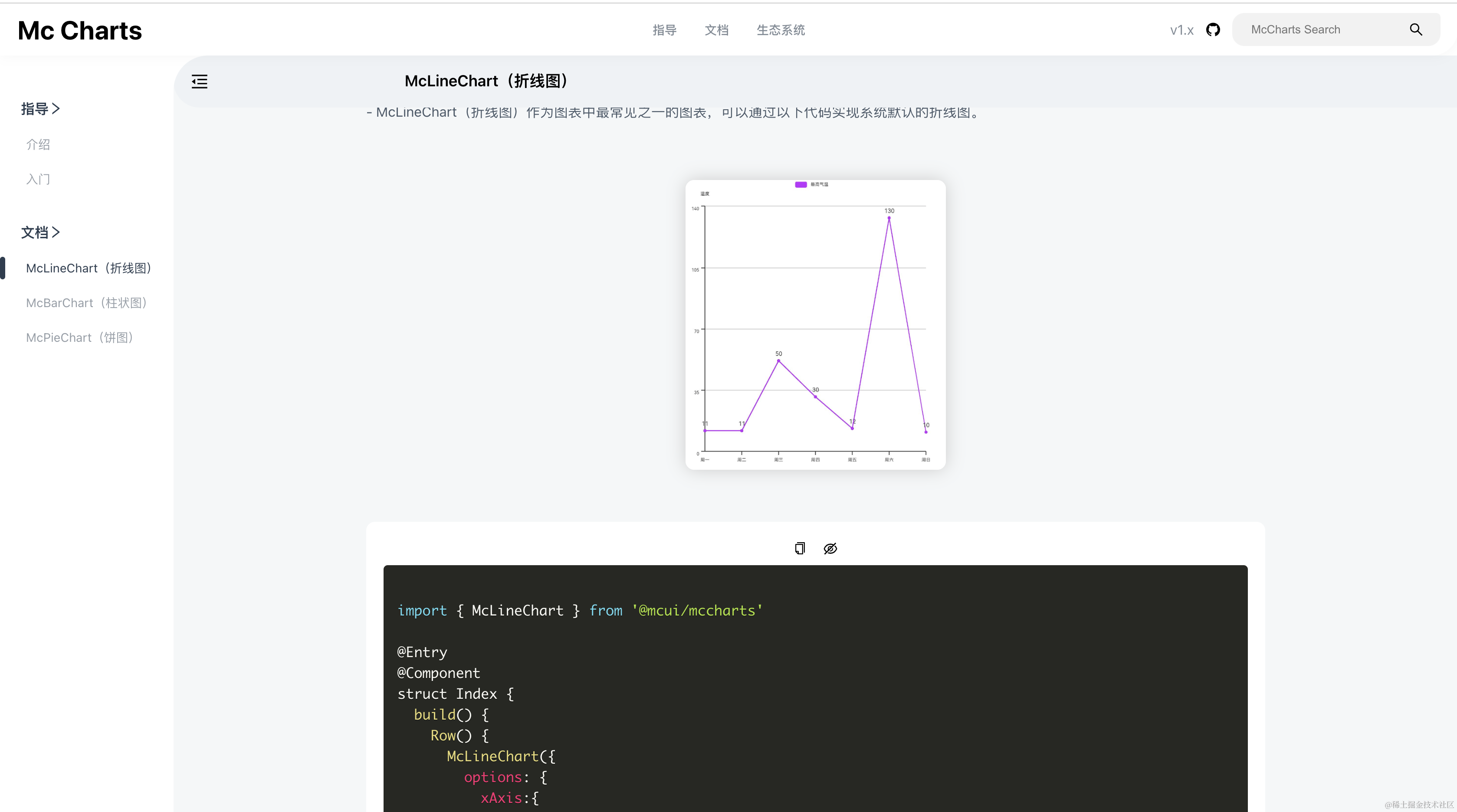Expand the 指导 sidebar section
1457x812 pixels.
pyautogui.click(x=40, y=108)
